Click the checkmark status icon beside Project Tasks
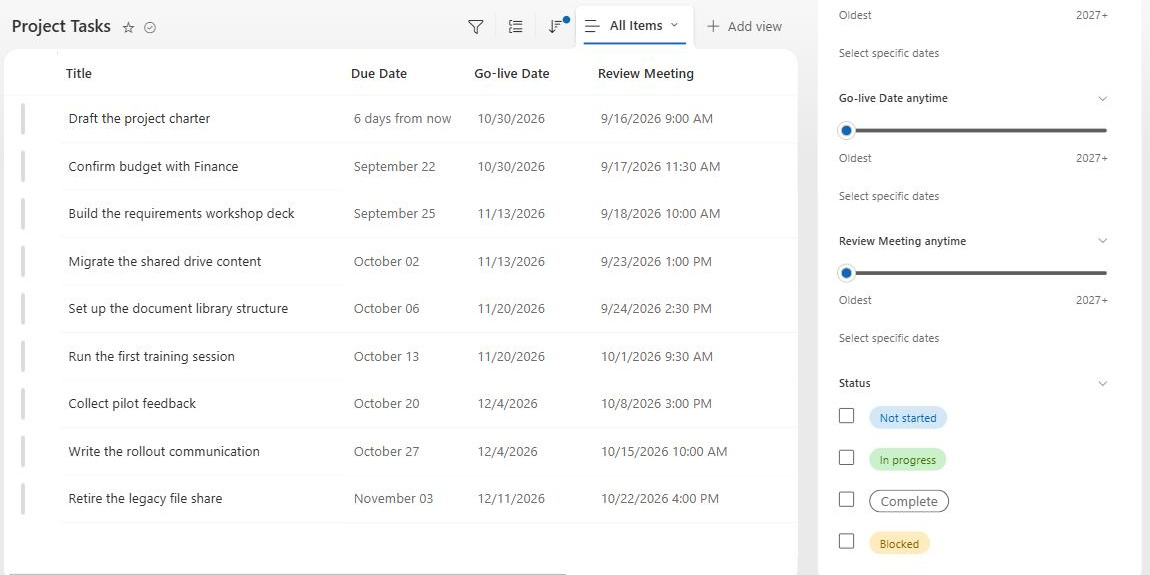 pyautogui.click(x=150, y=28)
